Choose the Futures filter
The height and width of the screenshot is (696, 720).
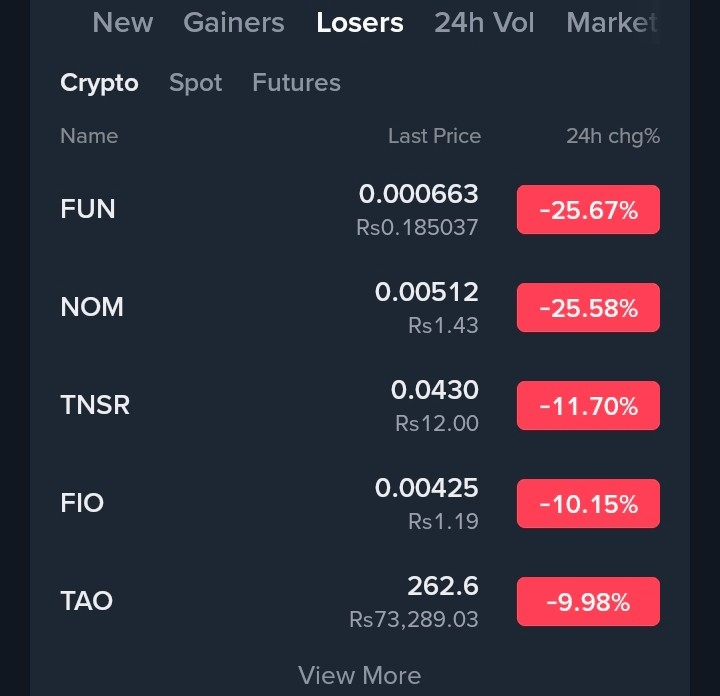pyautogui.click(x=296, y=83)
